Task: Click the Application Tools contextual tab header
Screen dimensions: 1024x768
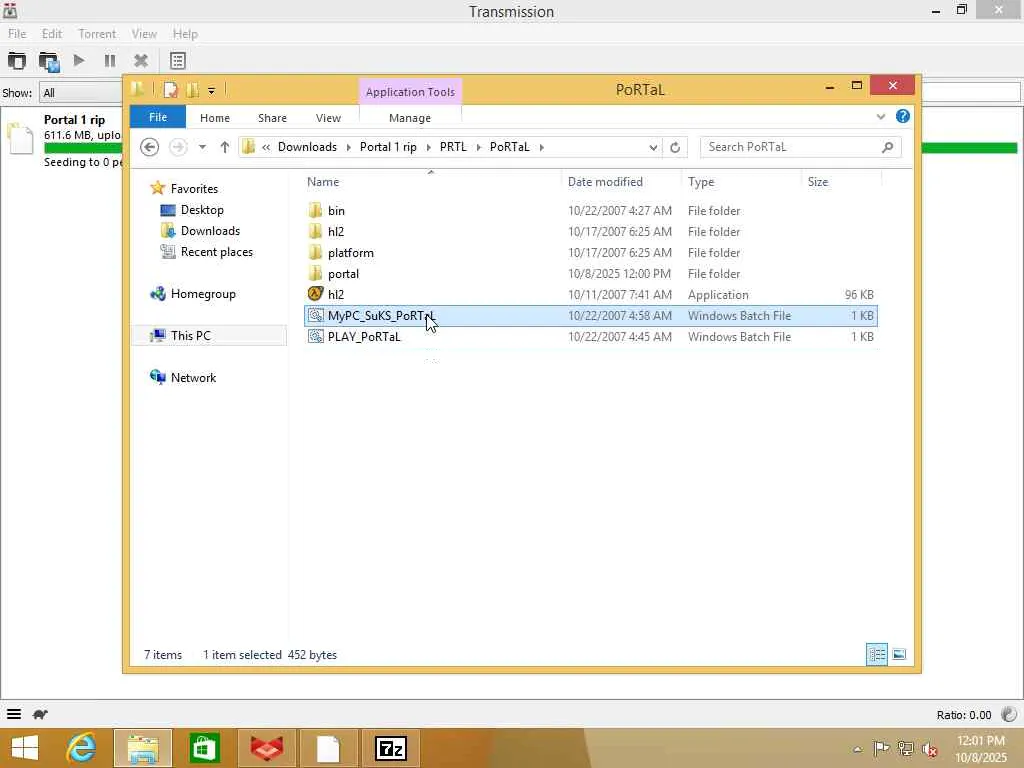Action: click(x=410, y=92)
